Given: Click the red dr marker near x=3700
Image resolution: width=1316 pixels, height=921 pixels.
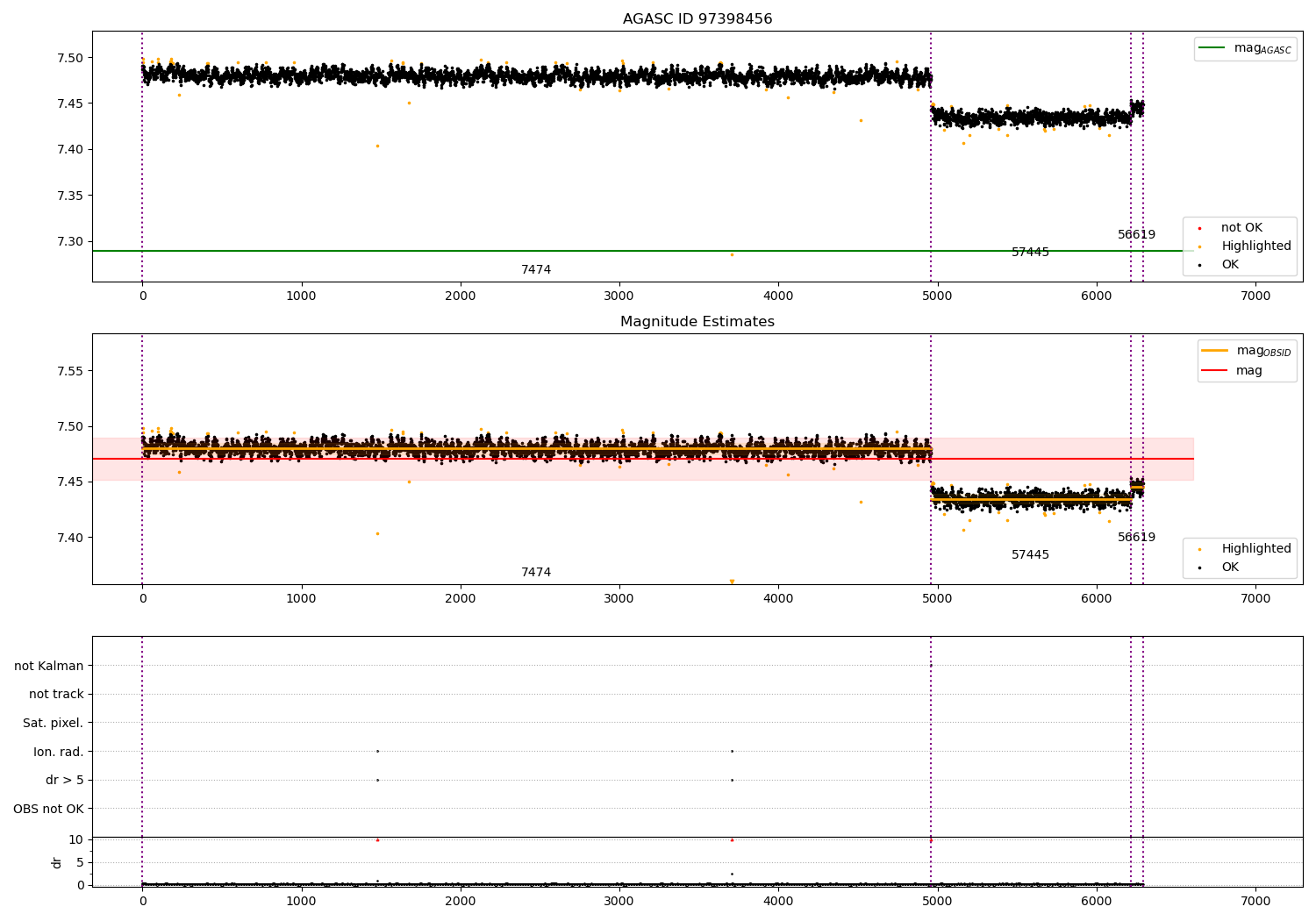Looking at the screenshot, I should click(x=732, y=839).
